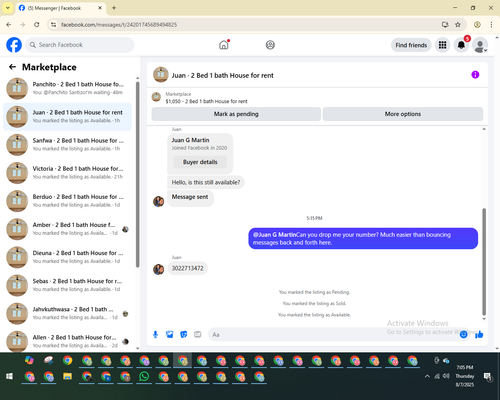Click the taskbar clock showing 7:05 PM
Image resolution: width=500 pixels, height=400 pixels.
(x=465, y=376)
